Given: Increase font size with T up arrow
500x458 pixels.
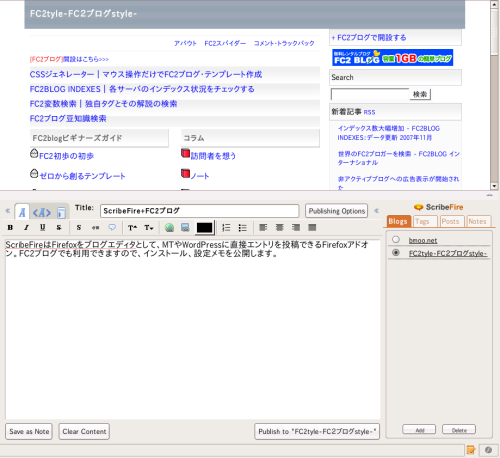Looking at the screenshot, I should [x=132, y=228].
